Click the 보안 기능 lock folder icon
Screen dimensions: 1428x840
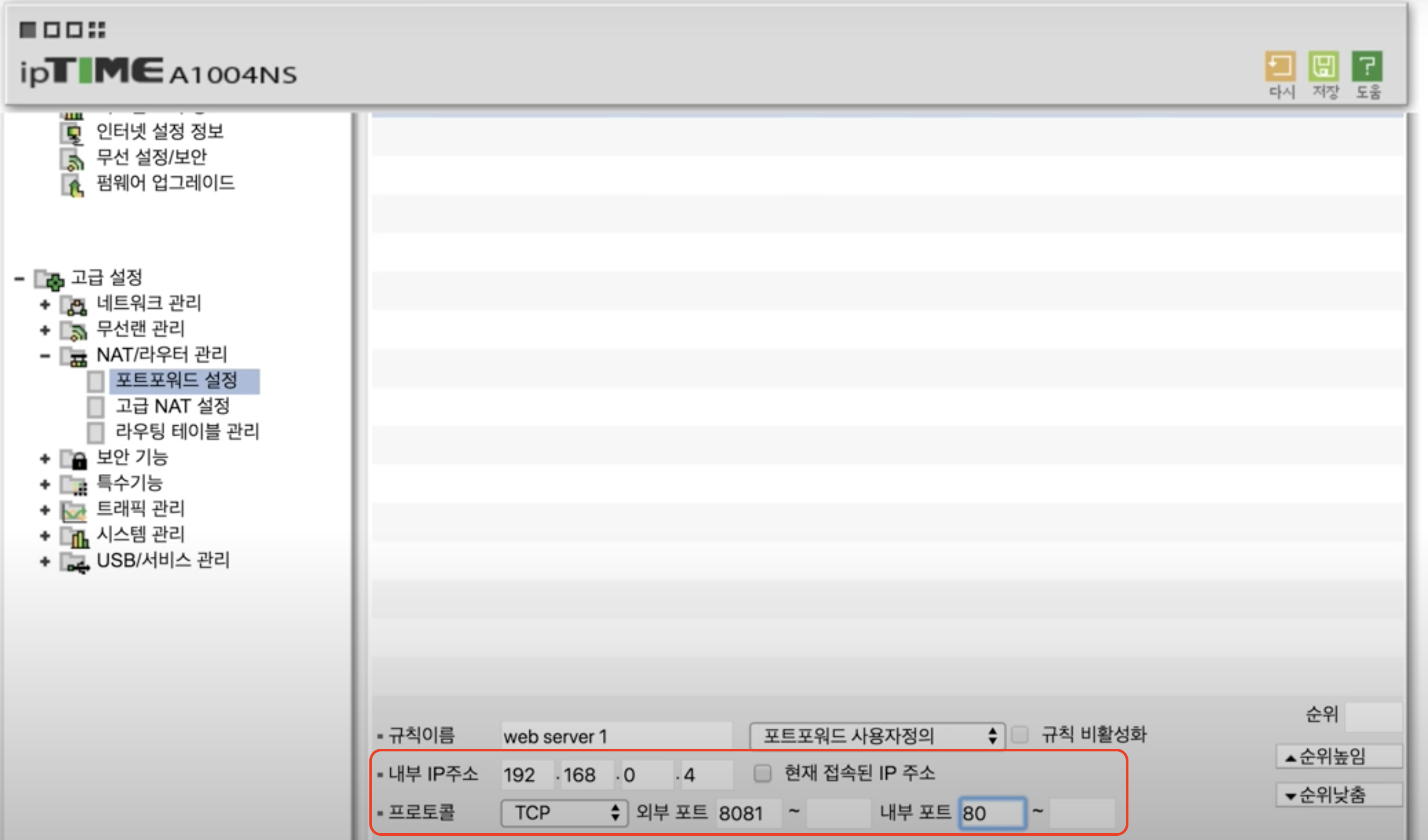[x=75, y=459]
